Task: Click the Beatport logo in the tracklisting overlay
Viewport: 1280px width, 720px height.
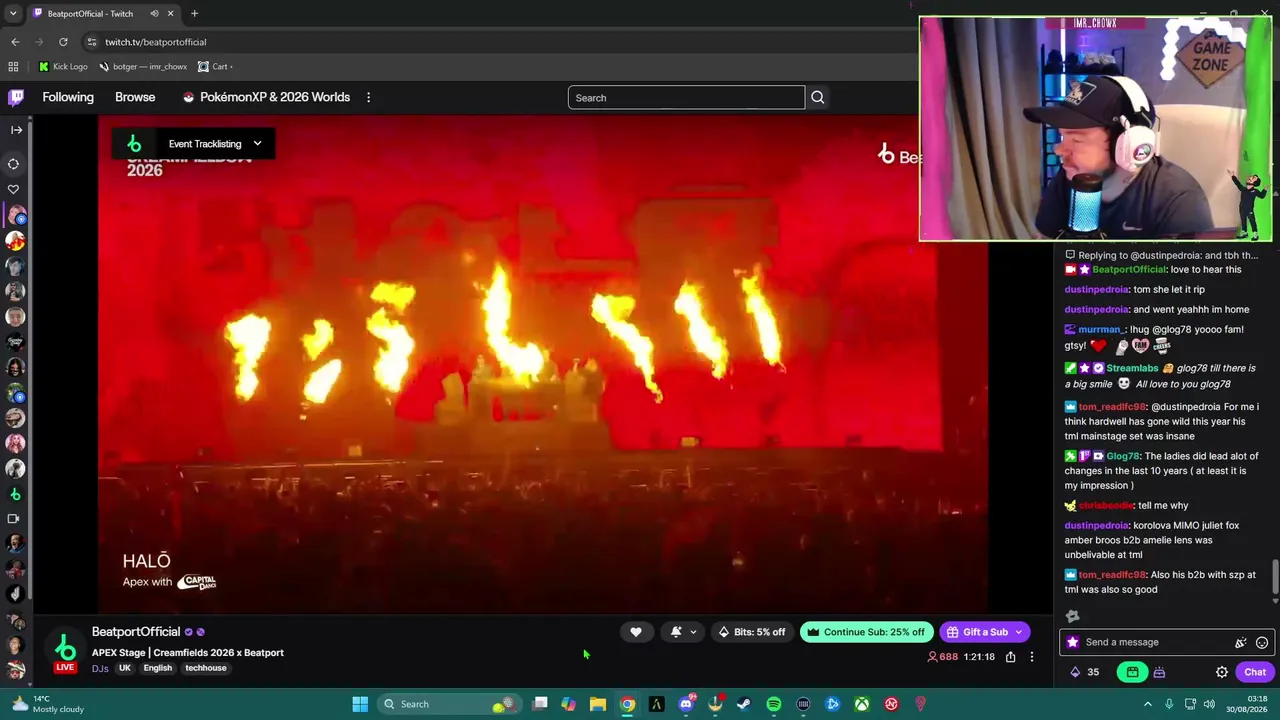Action: (134, 144)
